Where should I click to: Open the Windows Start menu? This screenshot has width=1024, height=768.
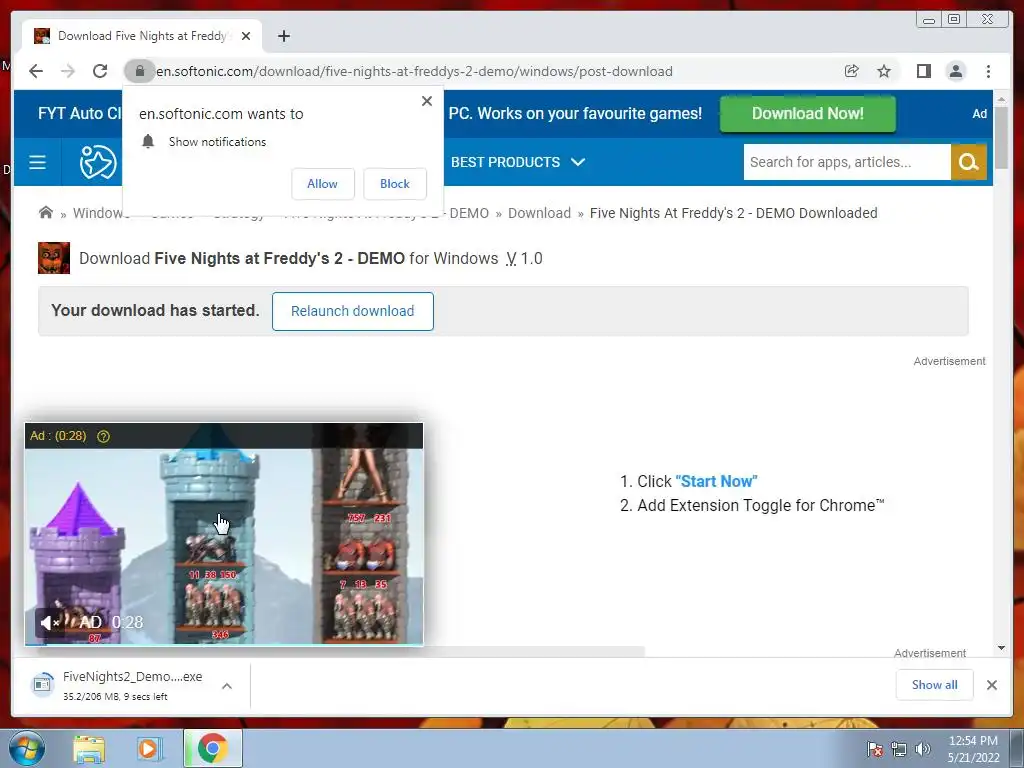[25, 748]
